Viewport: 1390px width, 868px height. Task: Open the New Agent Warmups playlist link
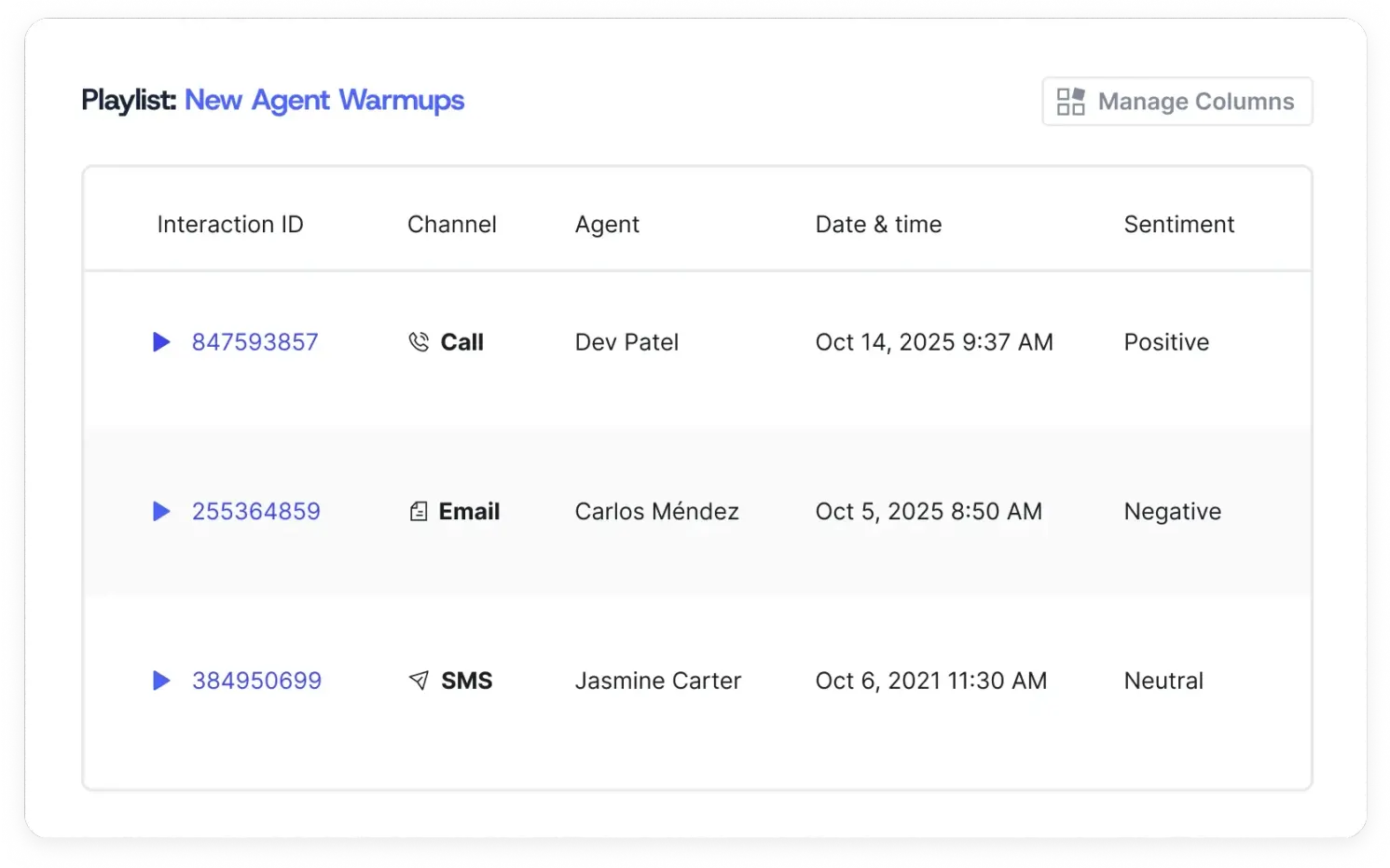[324, 100]
